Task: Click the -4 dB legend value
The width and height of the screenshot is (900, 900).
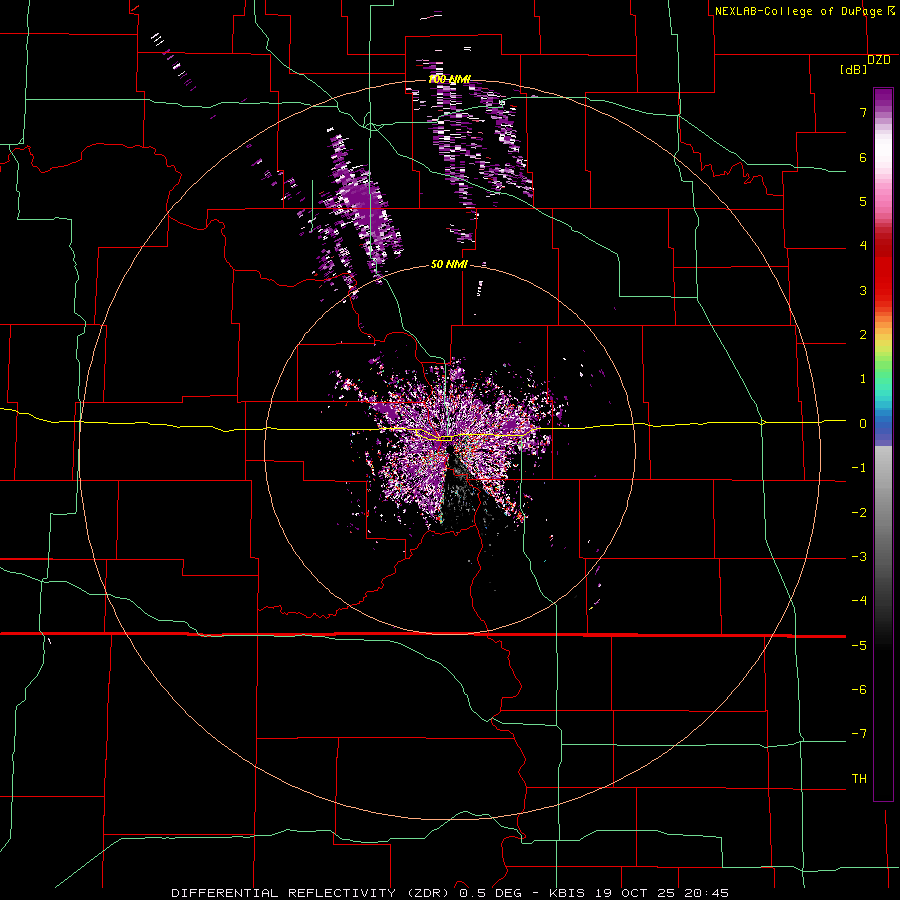Action: [x=859, y=601]
